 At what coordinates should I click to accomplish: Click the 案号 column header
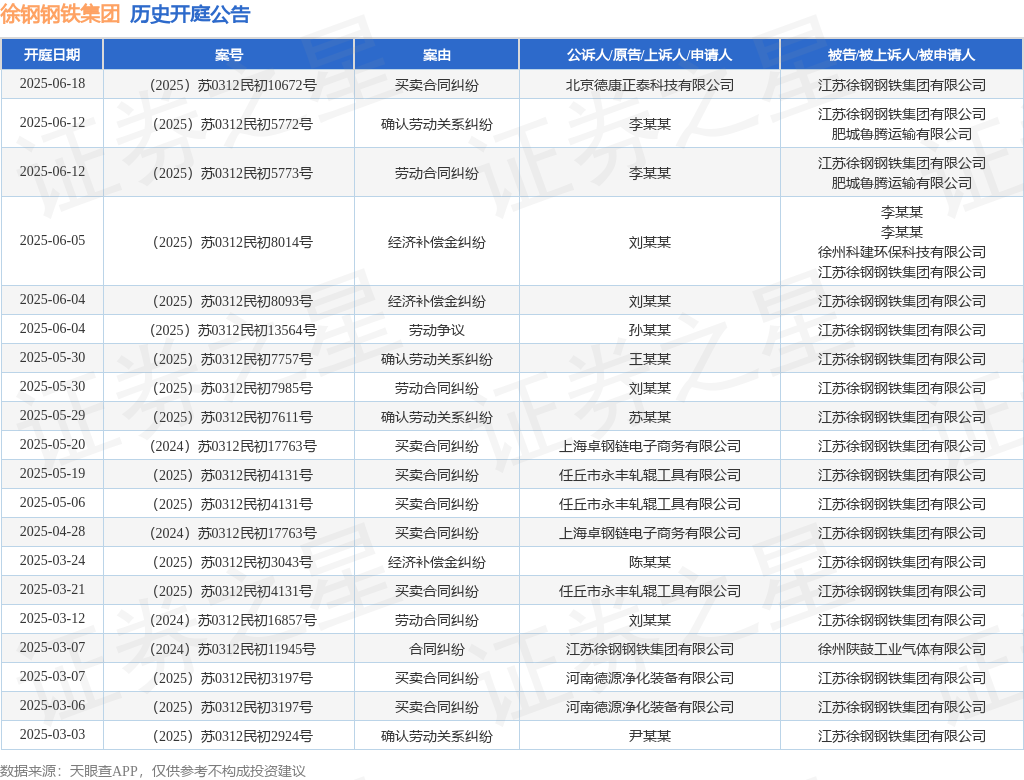(x=229, y=55)
